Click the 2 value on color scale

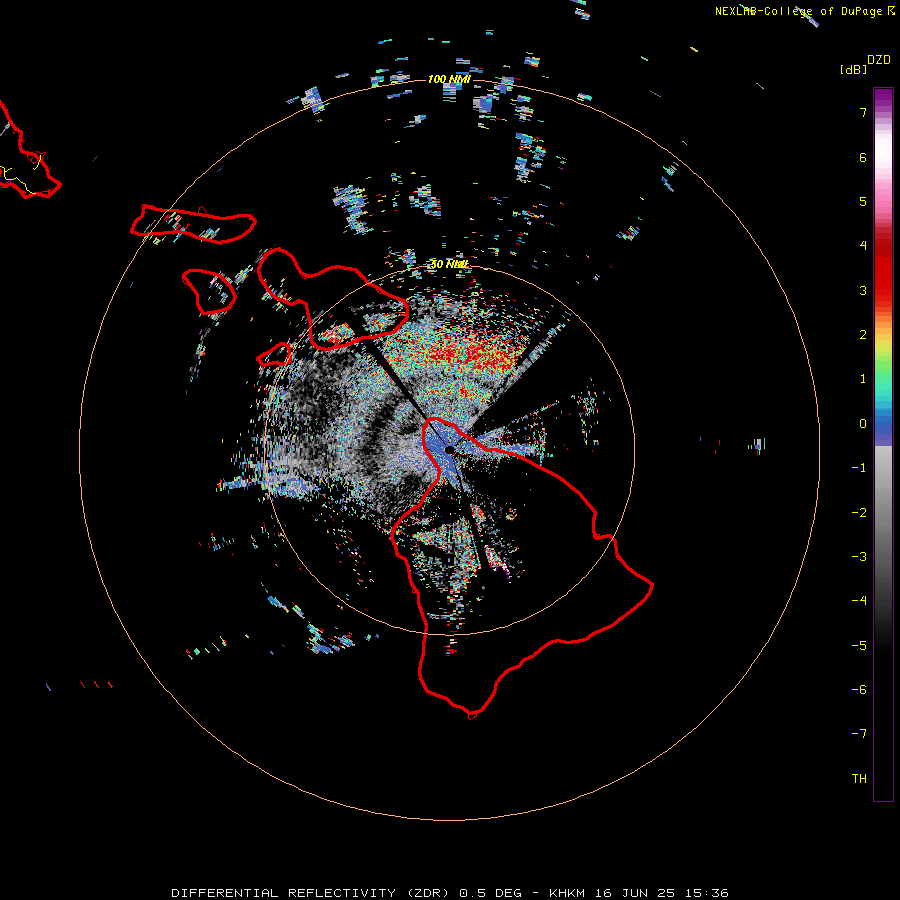pos(863,335)
